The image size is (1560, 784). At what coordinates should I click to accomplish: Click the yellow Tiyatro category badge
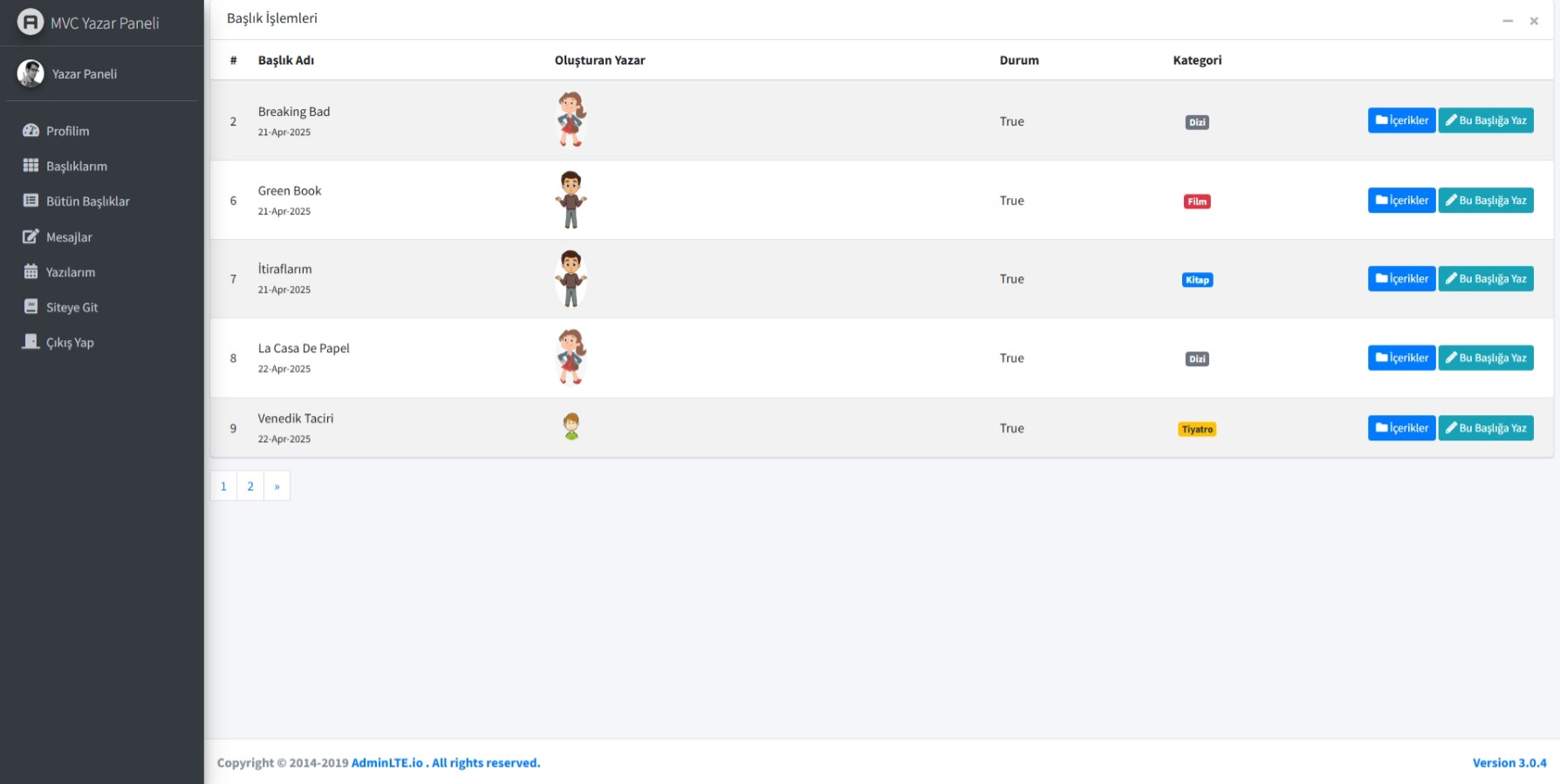pyautogui.click(x=1197, y=429)
